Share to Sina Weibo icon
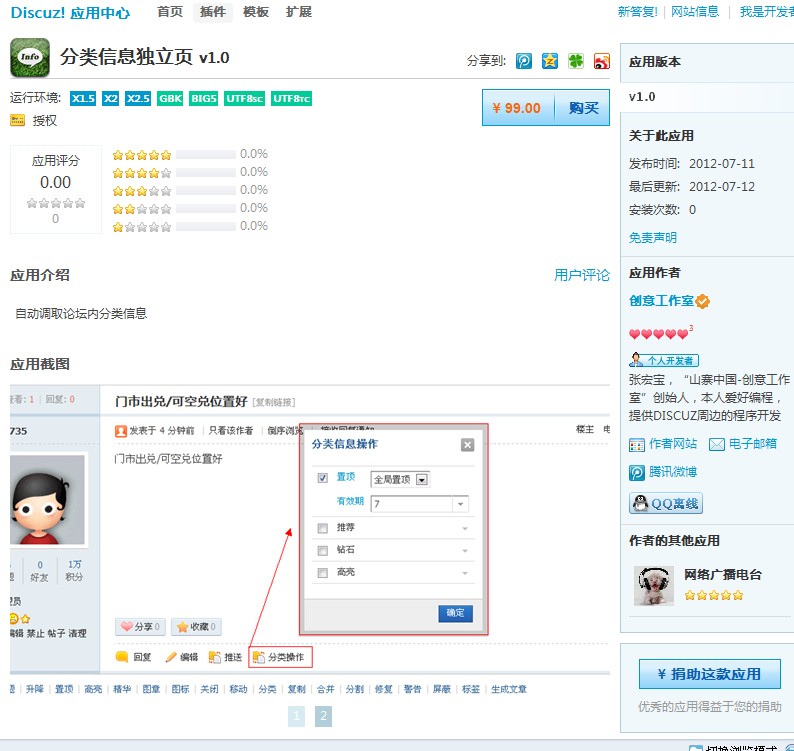 click(x=602, y=61)
